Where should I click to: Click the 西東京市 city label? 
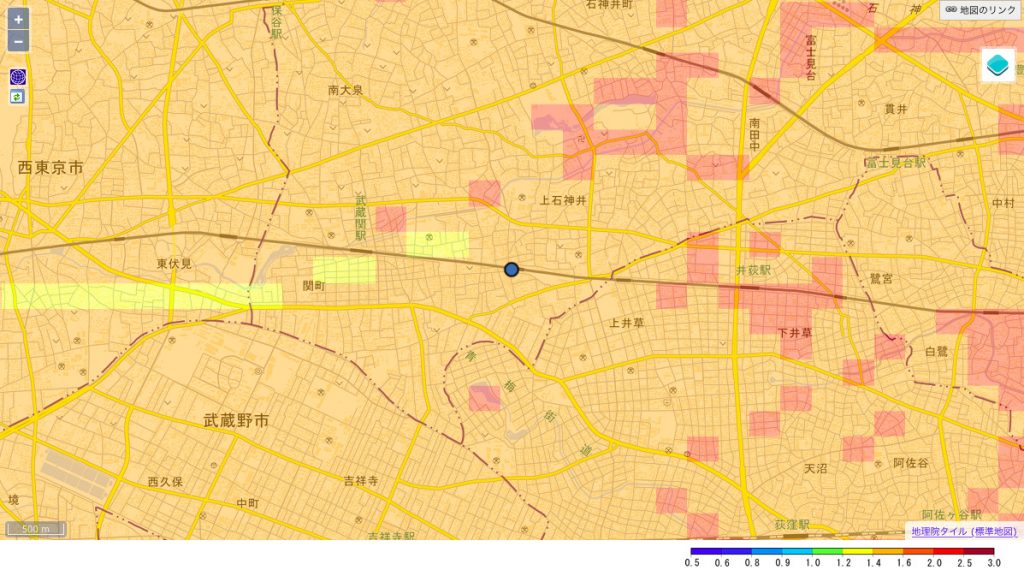point(51,168)
